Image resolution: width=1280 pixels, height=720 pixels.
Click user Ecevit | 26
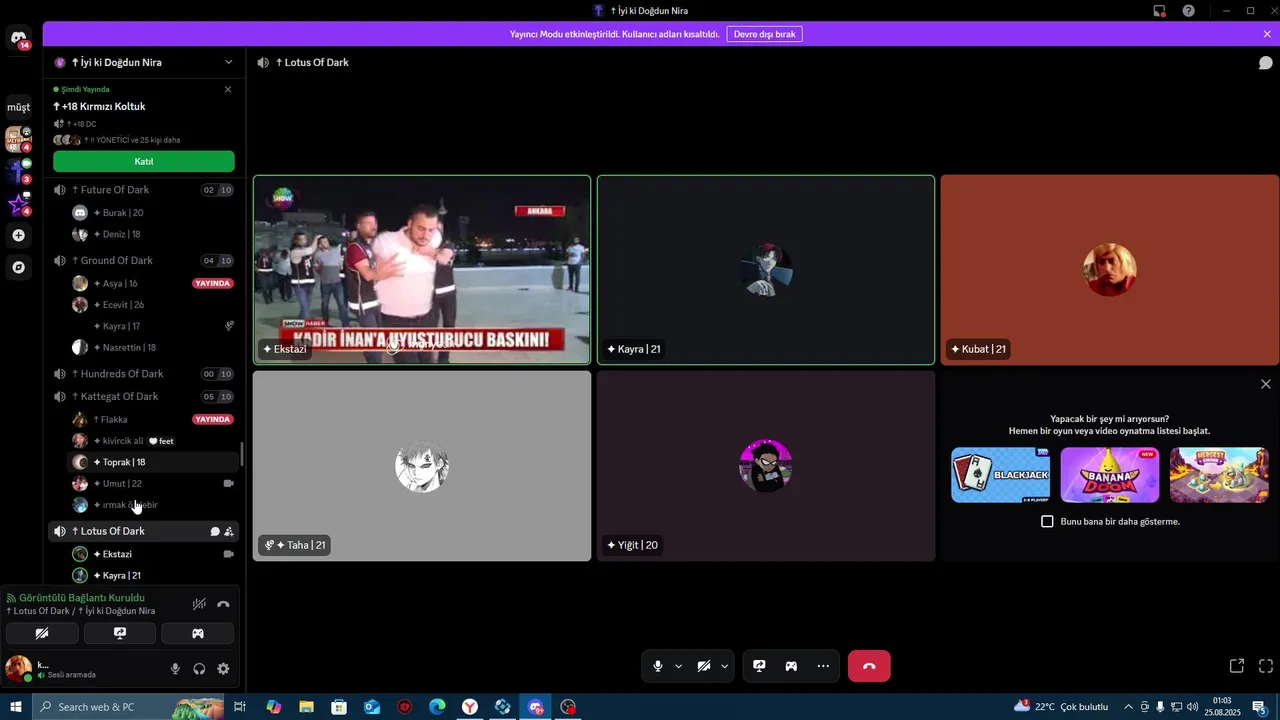pos(154,305)
